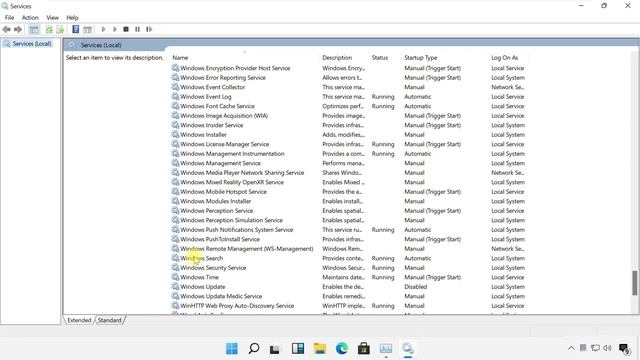Select Windows Perception Simulation Service
This screenshot has width=640, height=360.
tap(231, 220)
